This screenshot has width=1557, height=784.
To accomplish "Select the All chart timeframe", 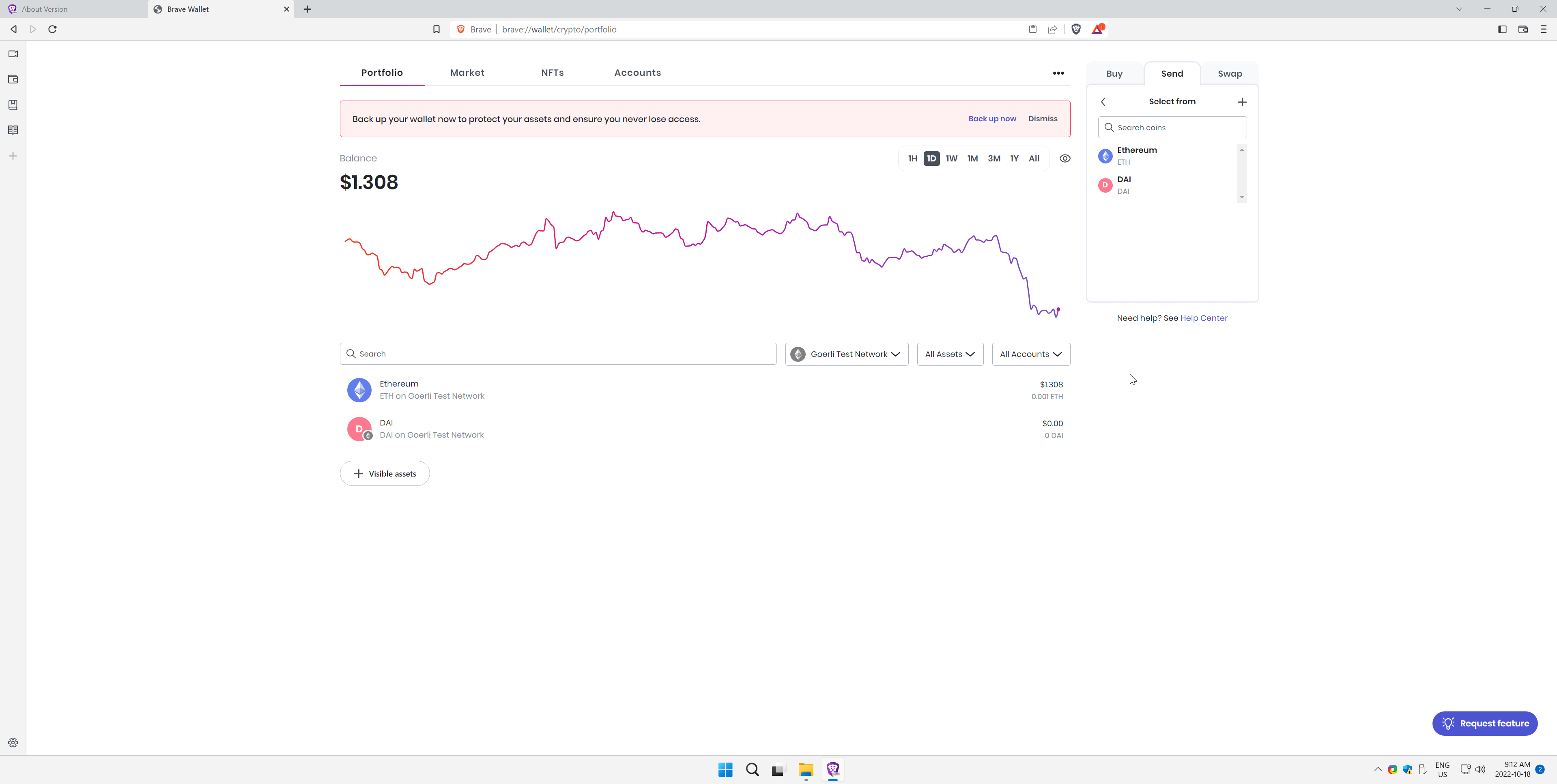I will pos(1034,158).
